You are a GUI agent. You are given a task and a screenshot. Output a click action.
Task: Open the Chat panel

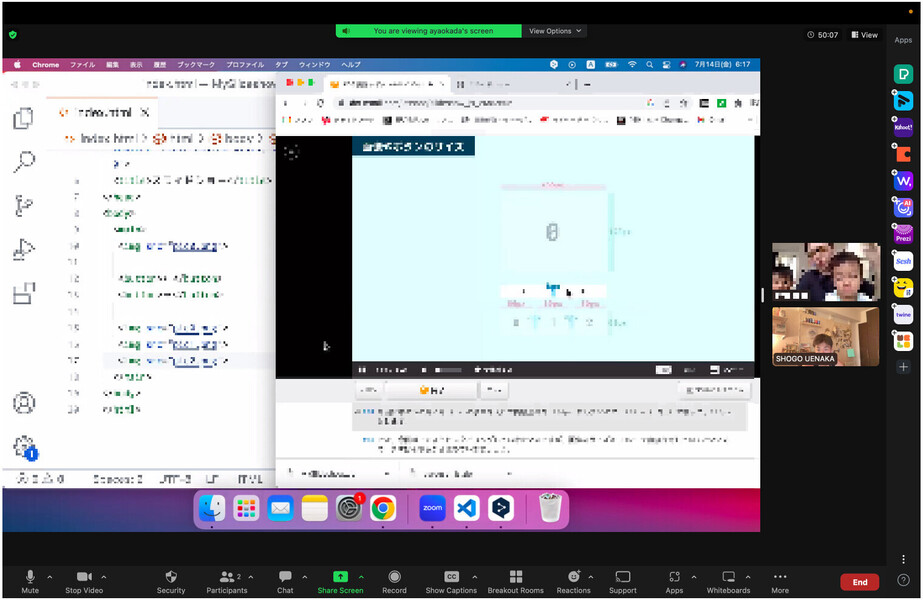click(x=285, y=577)
